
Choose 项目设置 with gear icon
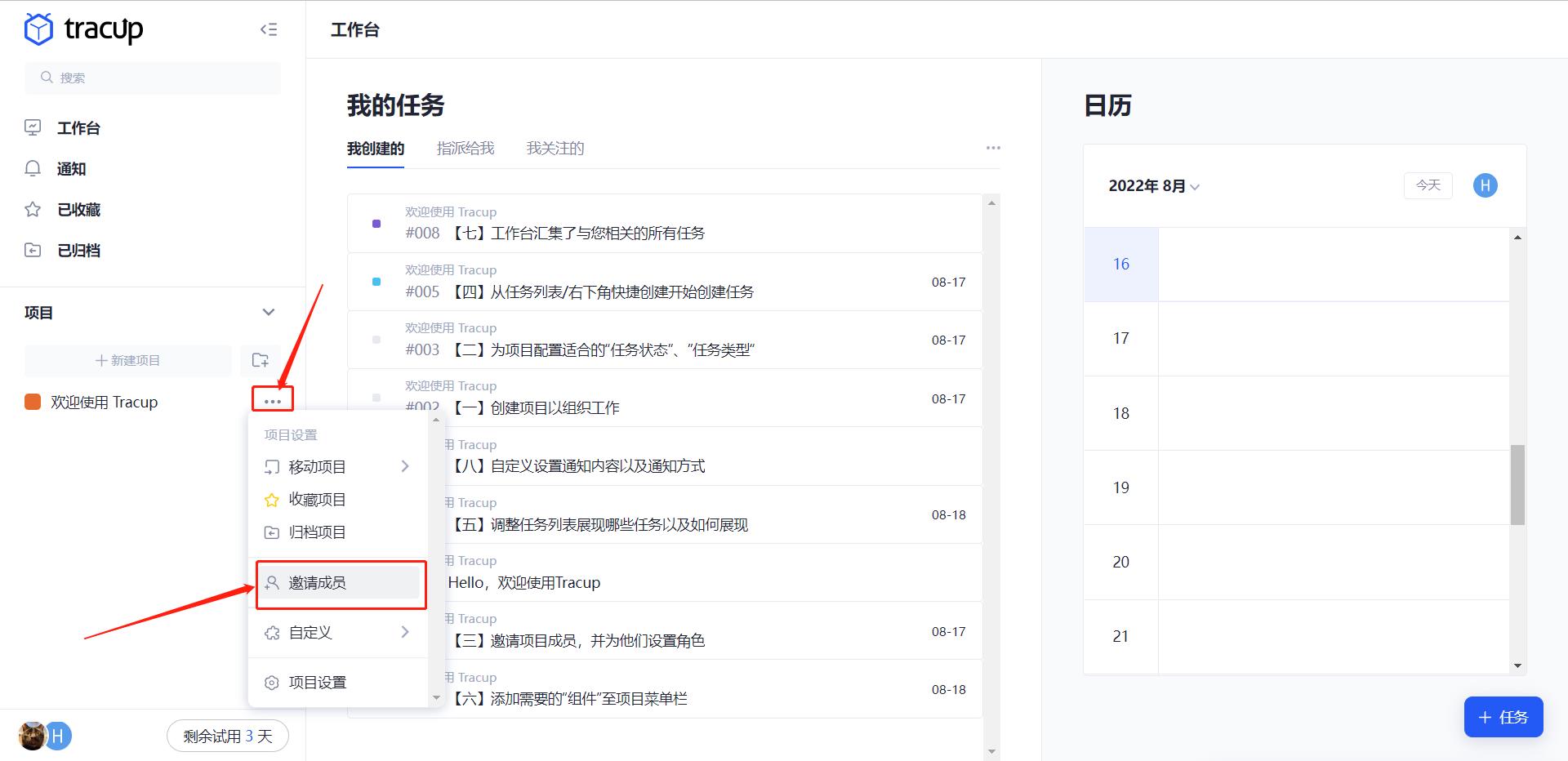(317, 682)
